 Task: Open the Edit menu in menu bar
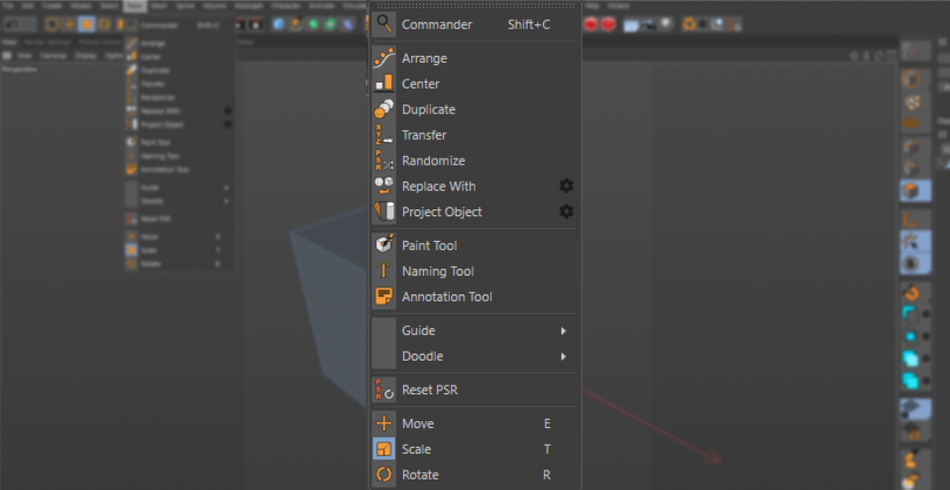click(28, 5)
